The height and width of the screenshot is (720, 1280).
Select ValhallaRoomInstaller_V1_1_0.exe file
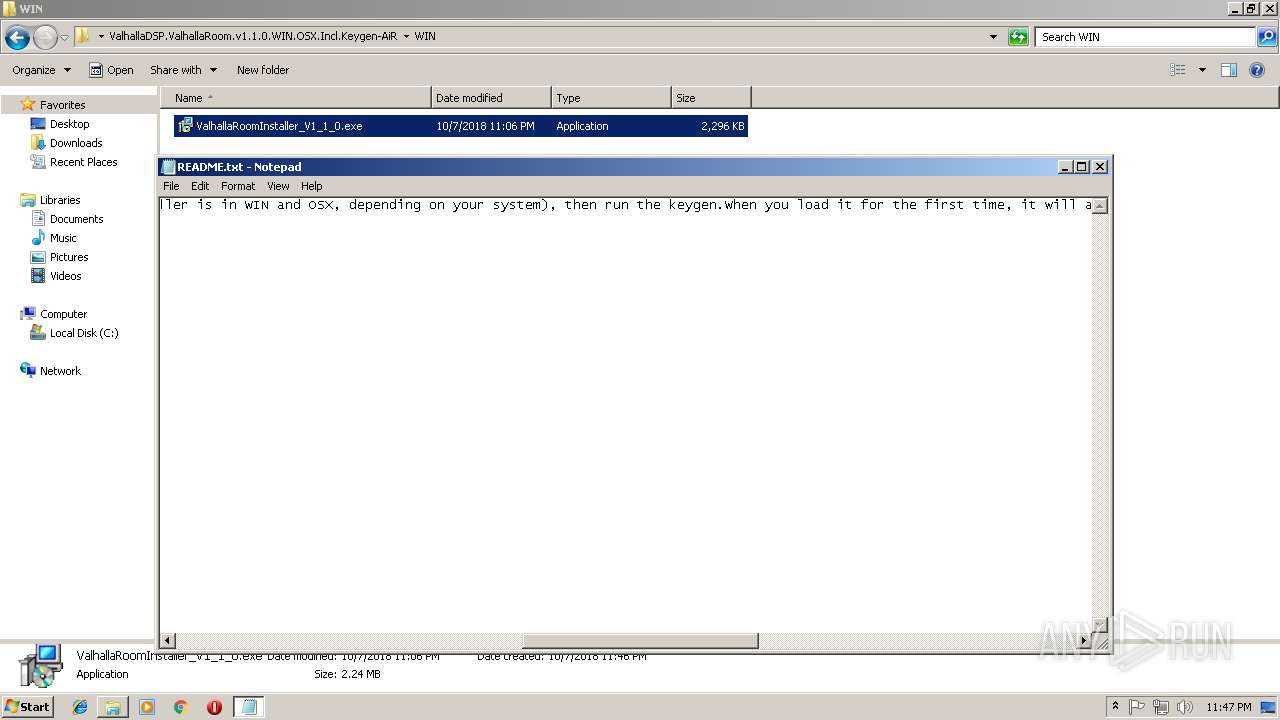tap(461, 126)
